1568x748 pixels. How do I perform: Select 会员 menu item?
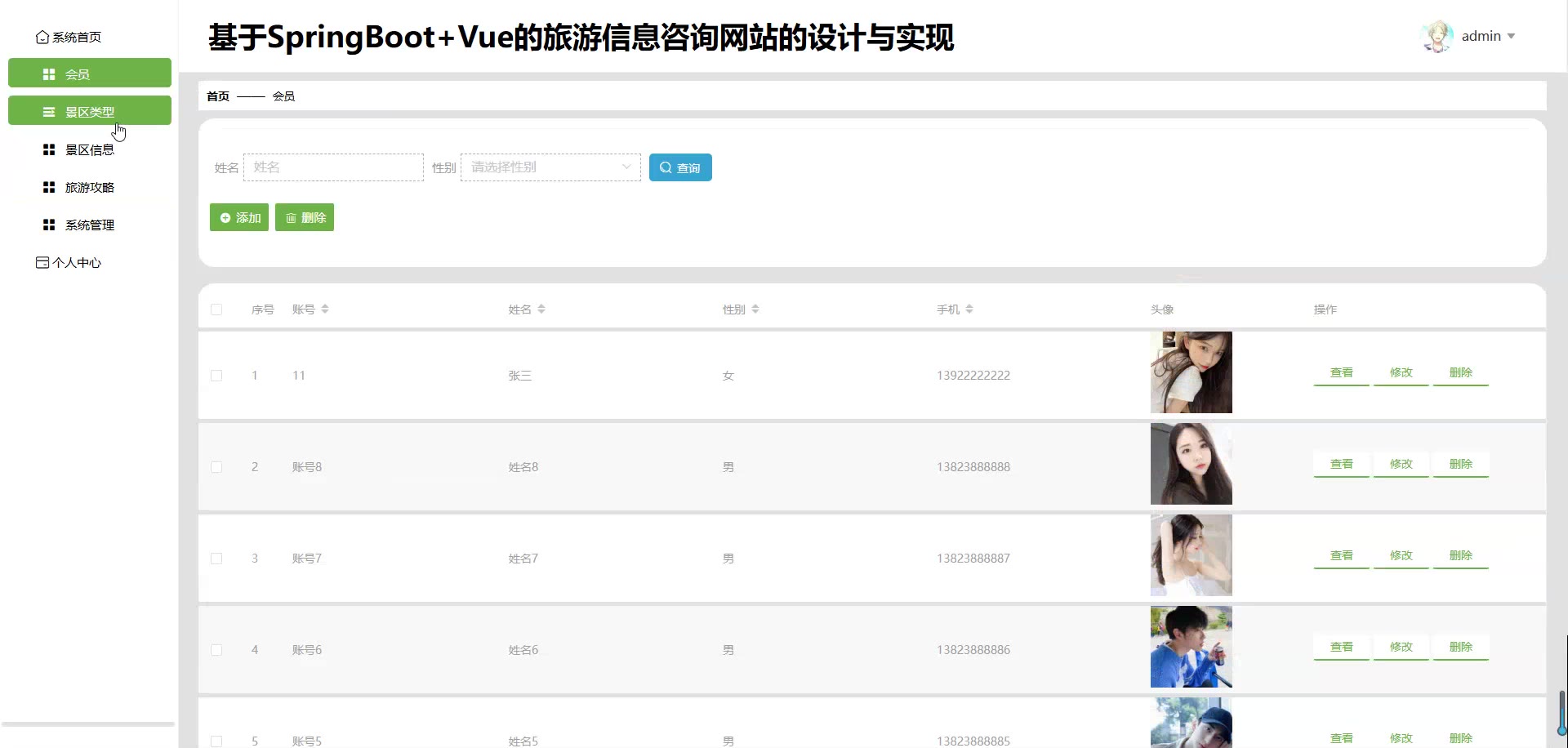pyautogui.click(x=90, y=73)
